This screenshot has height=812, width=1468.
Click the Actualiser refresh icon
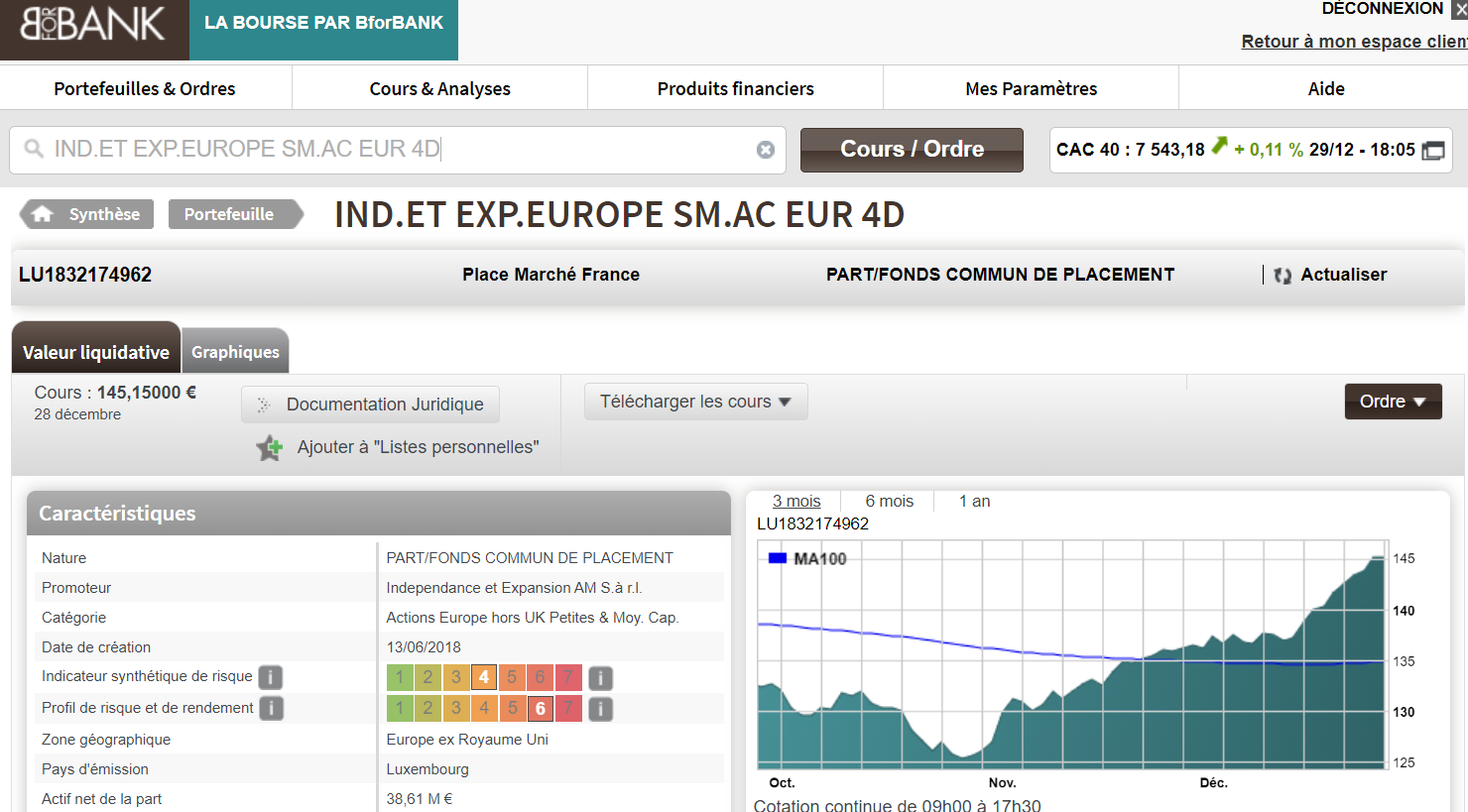tap(1283, 276)
